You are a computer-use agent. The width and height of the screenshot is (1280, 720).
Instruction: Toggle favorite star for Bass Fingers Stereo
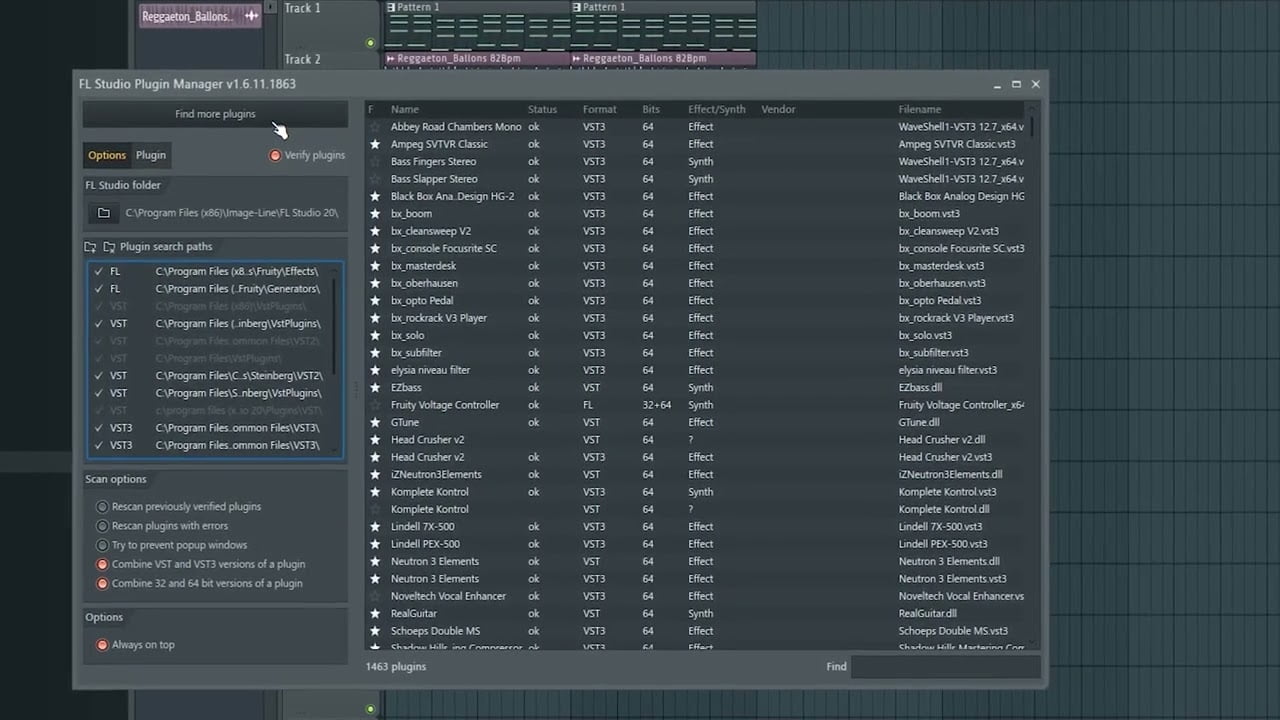(375, 162)
